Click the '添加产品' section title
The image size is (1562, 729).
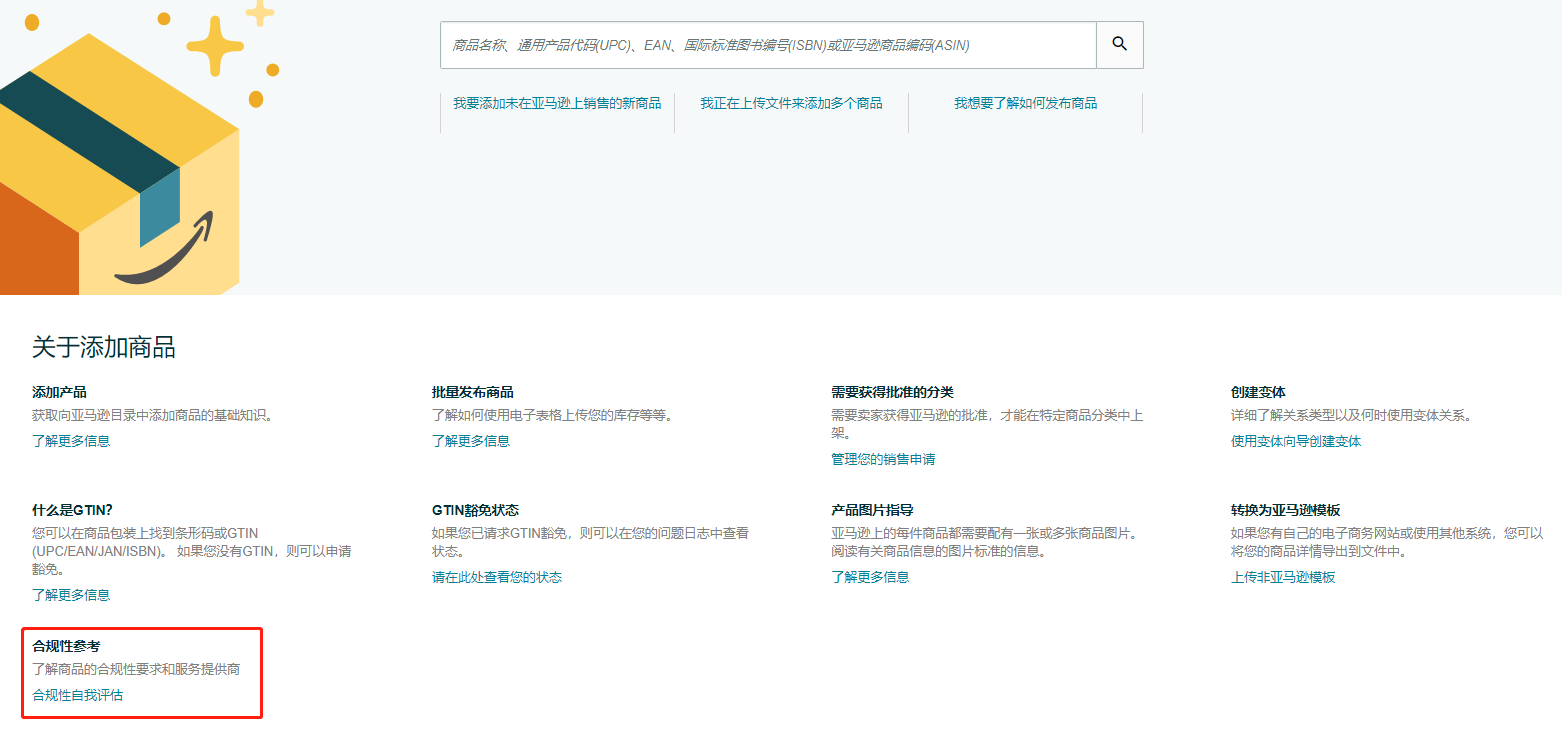[59, 392]
